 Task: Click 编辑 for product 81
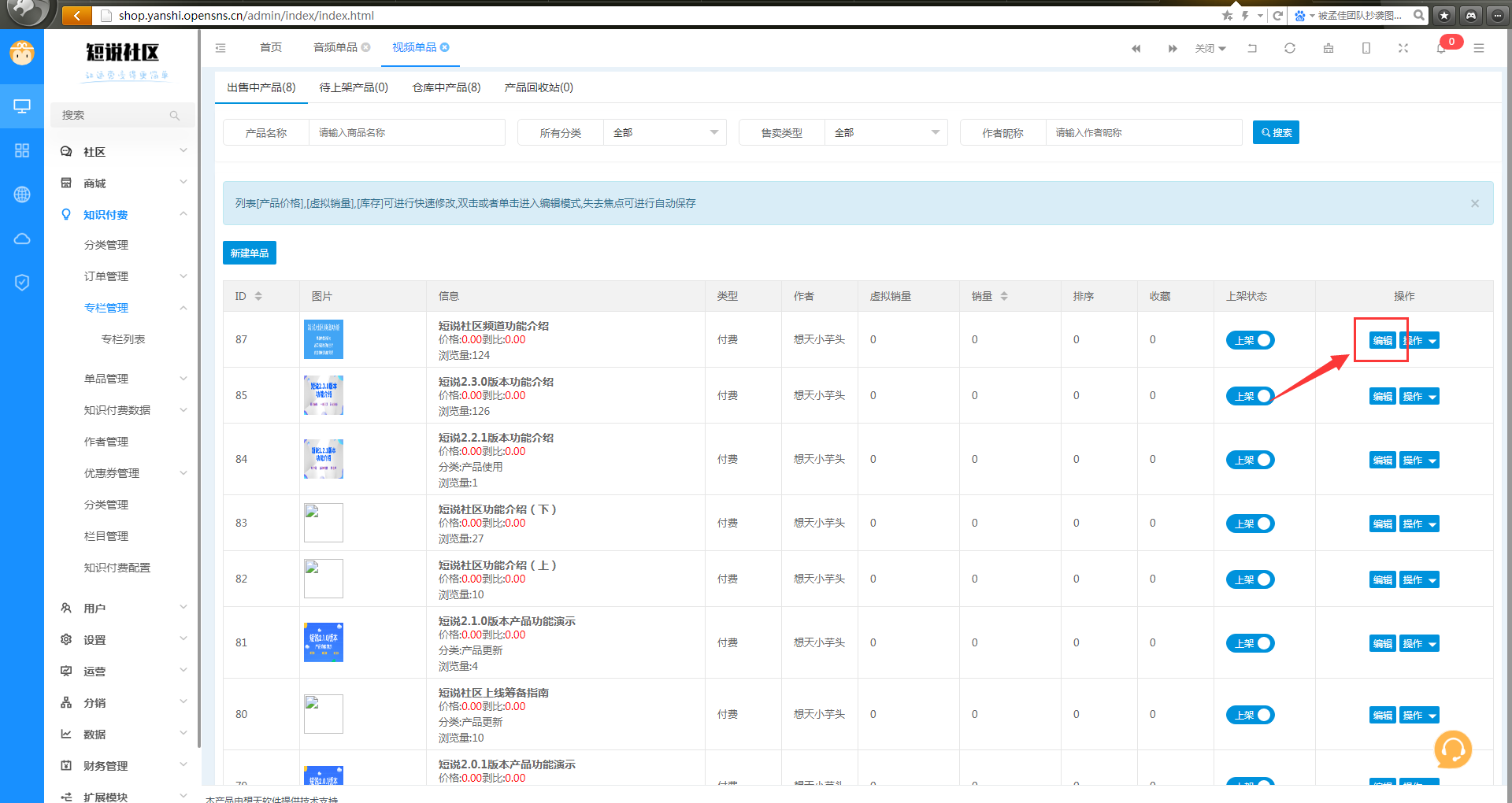point(1382,643)
